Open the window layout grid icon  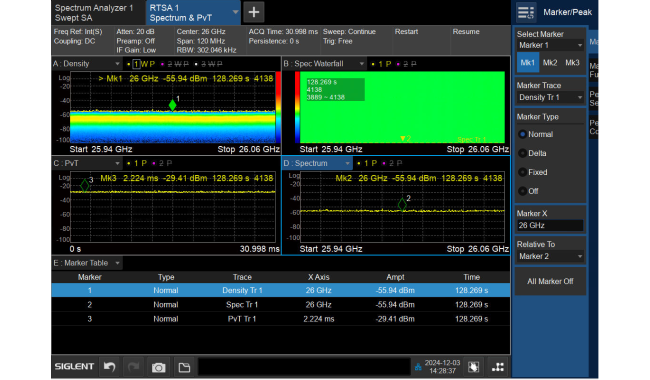[498, 366]
